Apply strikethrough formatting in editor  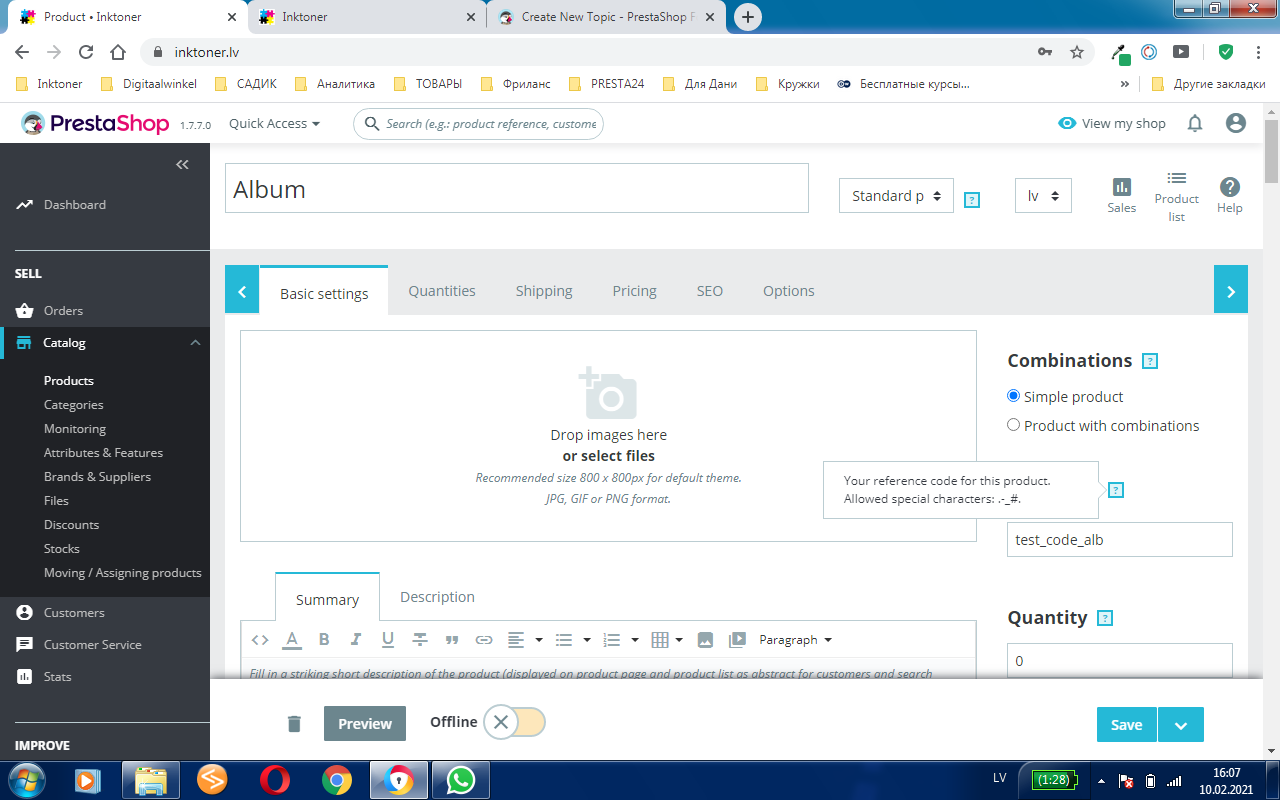click(x=420, y=640)
